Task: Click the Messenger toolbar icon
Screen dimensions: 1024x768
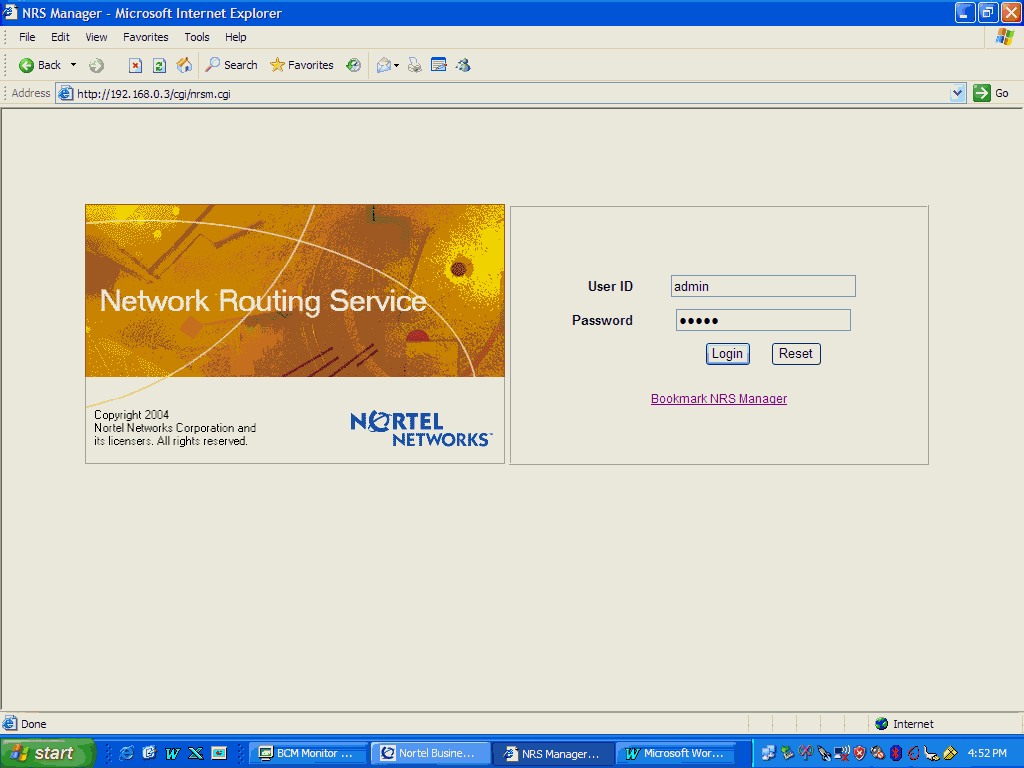Action: pos(463,65)
